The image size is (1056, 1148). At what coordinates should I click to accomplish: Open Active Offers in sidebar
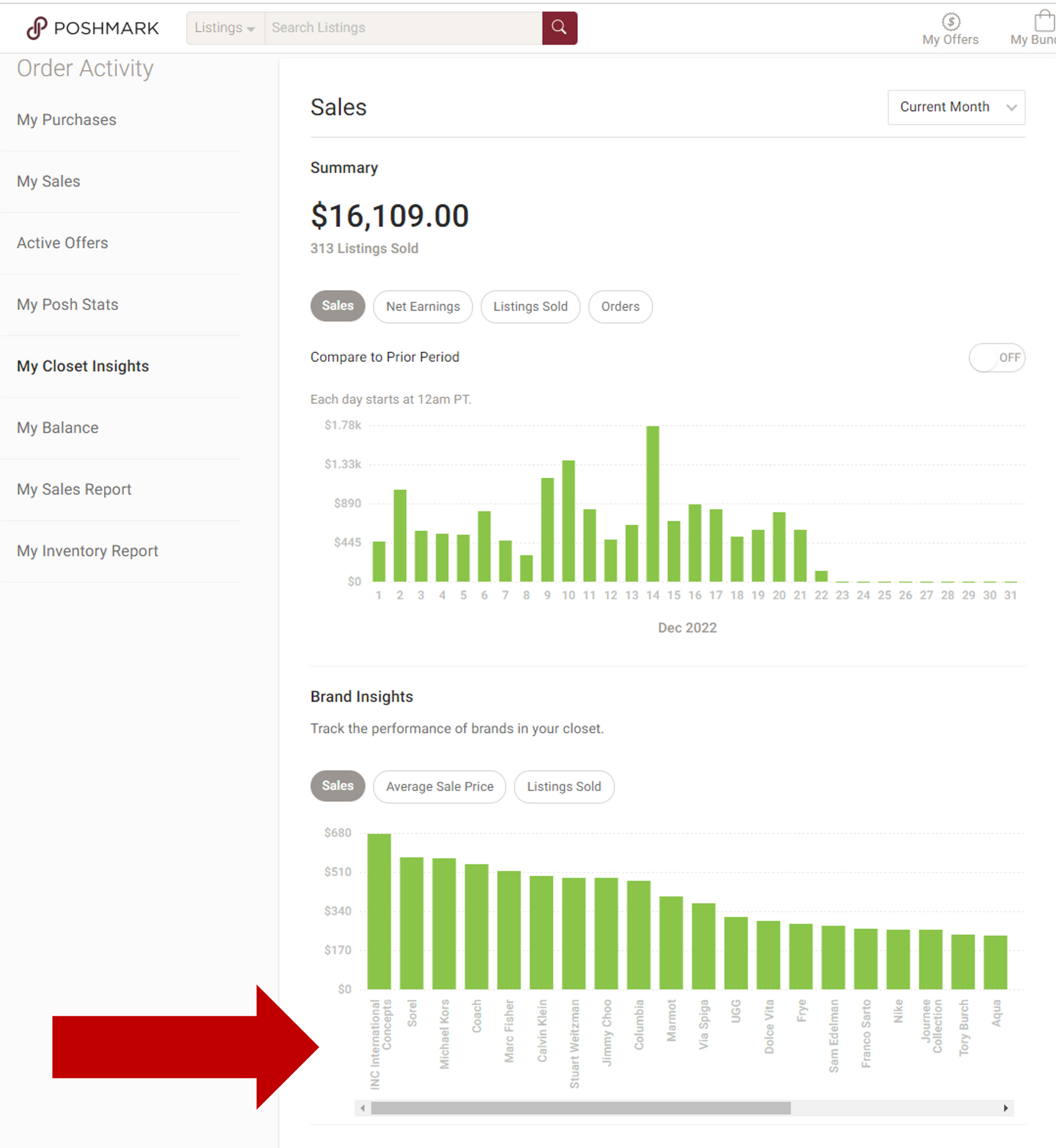point(62,243)
